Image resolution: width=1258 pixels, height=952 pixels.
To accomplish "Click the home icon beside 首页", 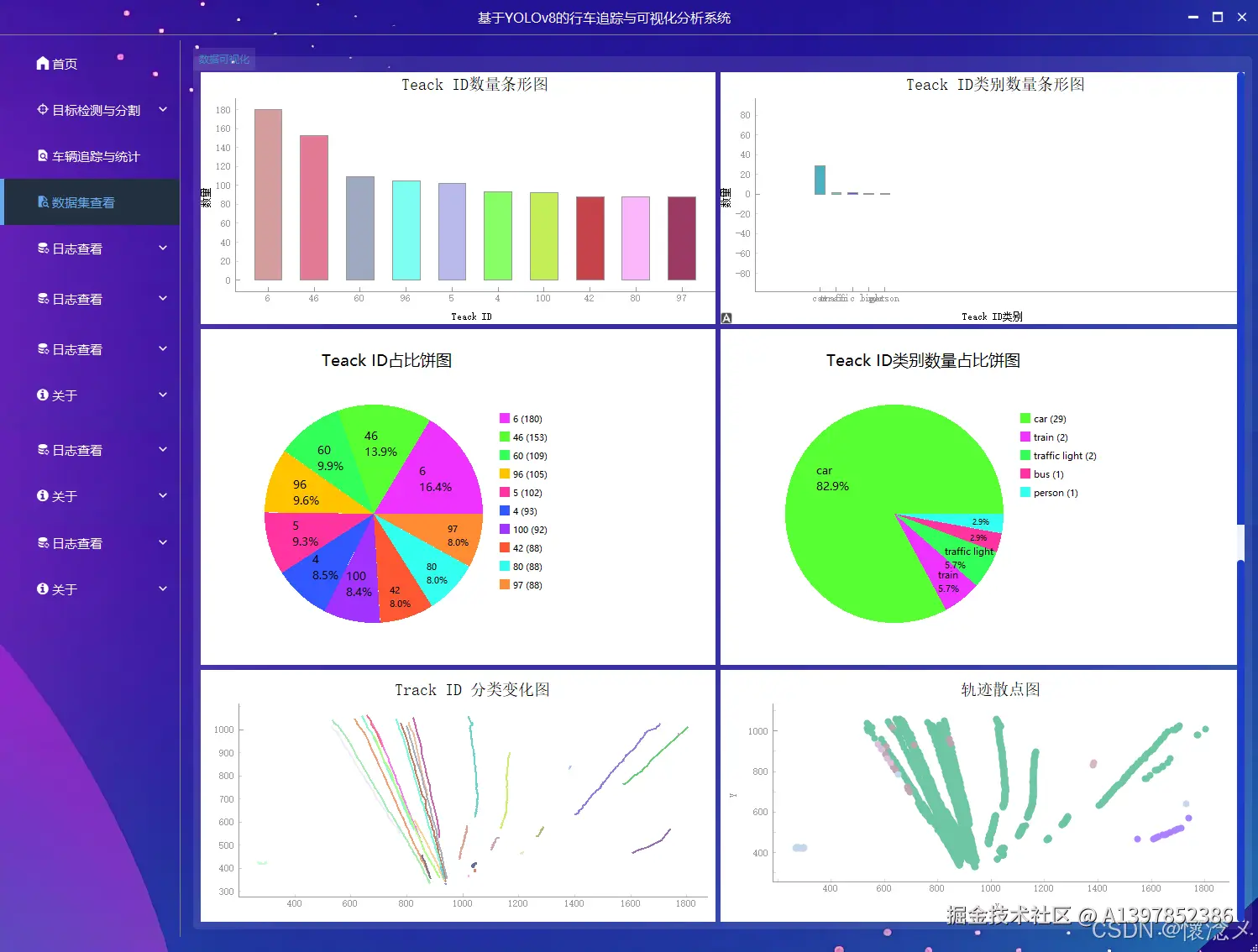I will pos(43,63).
